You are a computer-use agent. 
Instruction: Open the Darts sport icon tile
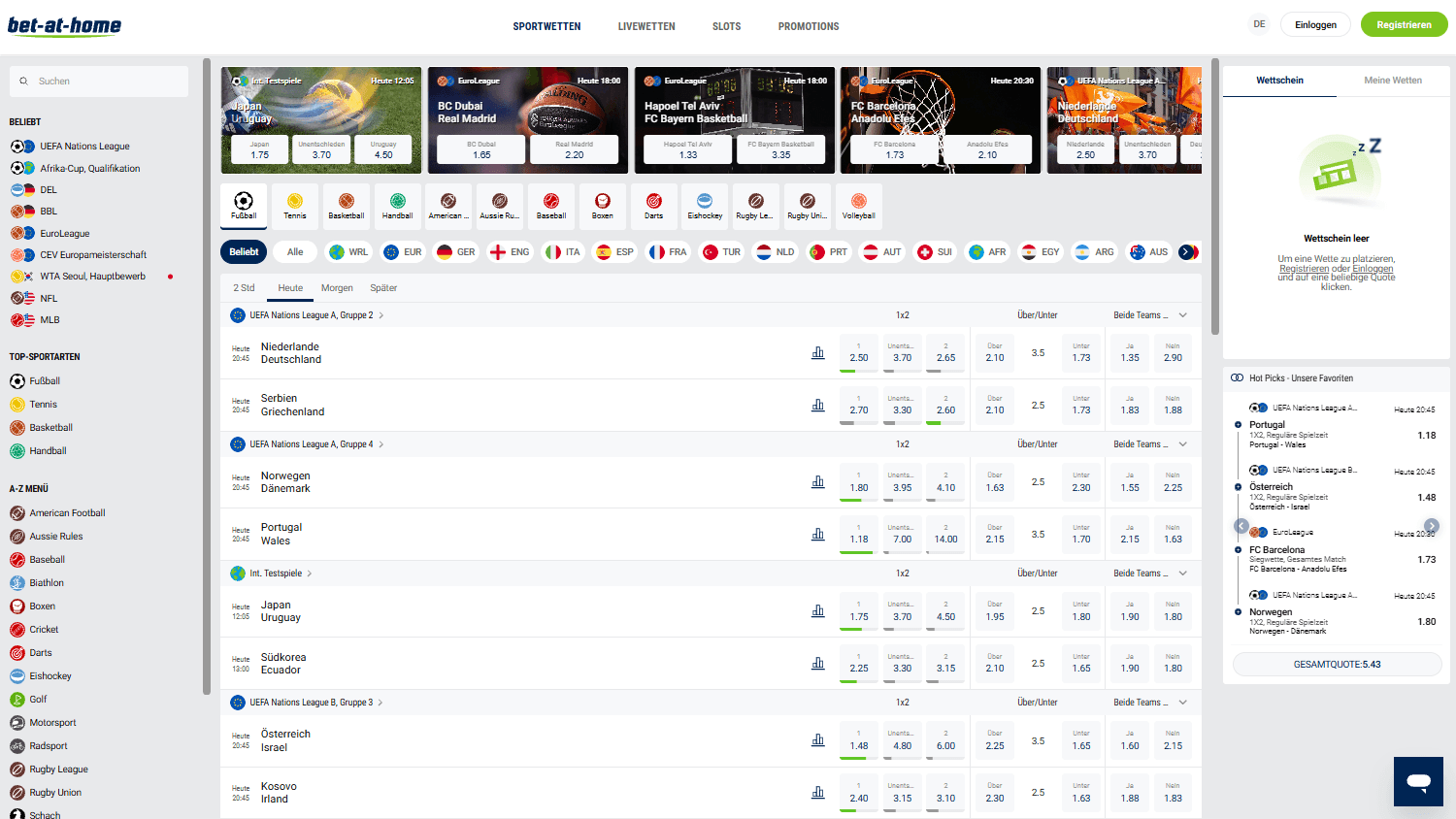654,207
